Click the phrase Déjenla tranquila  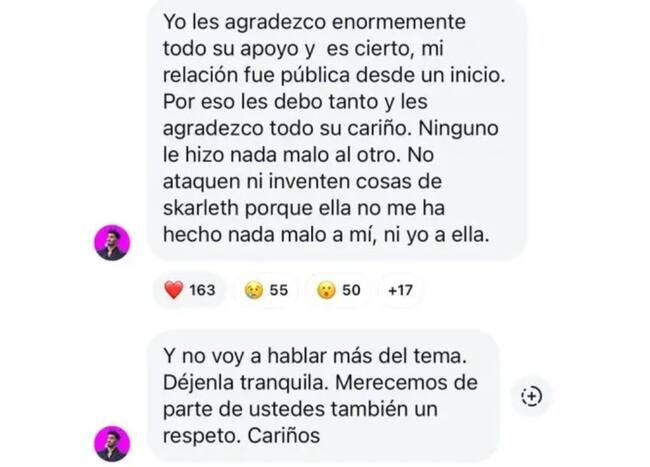[246, 383]
